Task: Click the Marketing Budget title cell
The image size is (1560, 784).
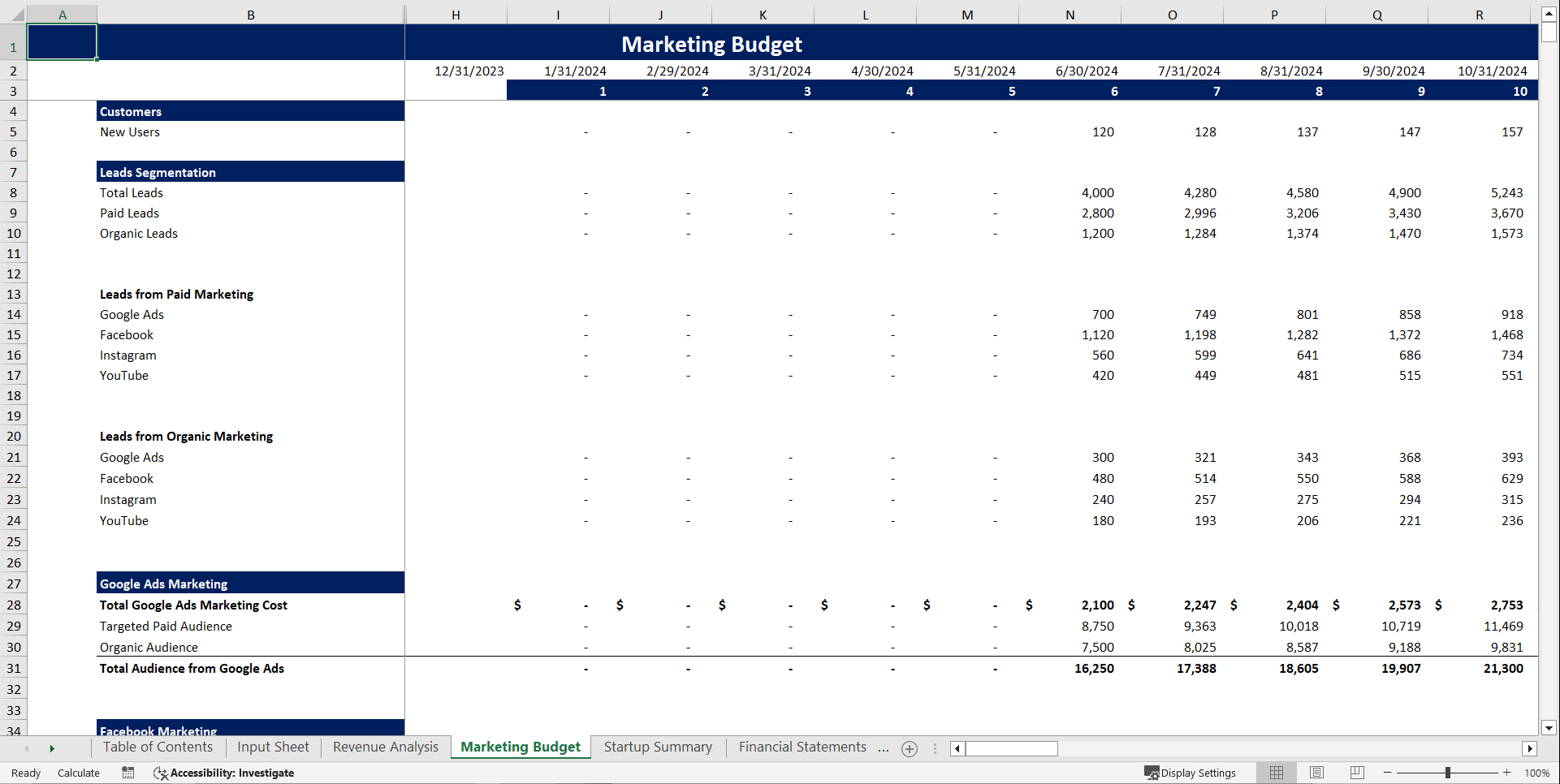Action: (x=711, y=44)
